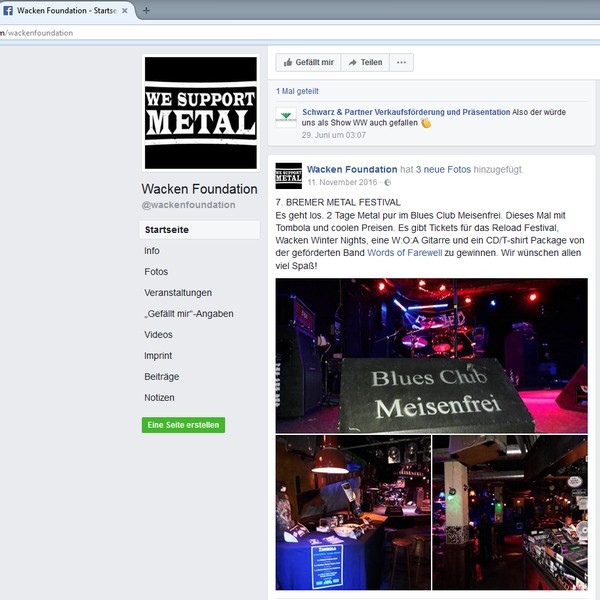Viewport: 600px width, 600px height.
Task: Click the Teilen share button
Action: point(365,62)
